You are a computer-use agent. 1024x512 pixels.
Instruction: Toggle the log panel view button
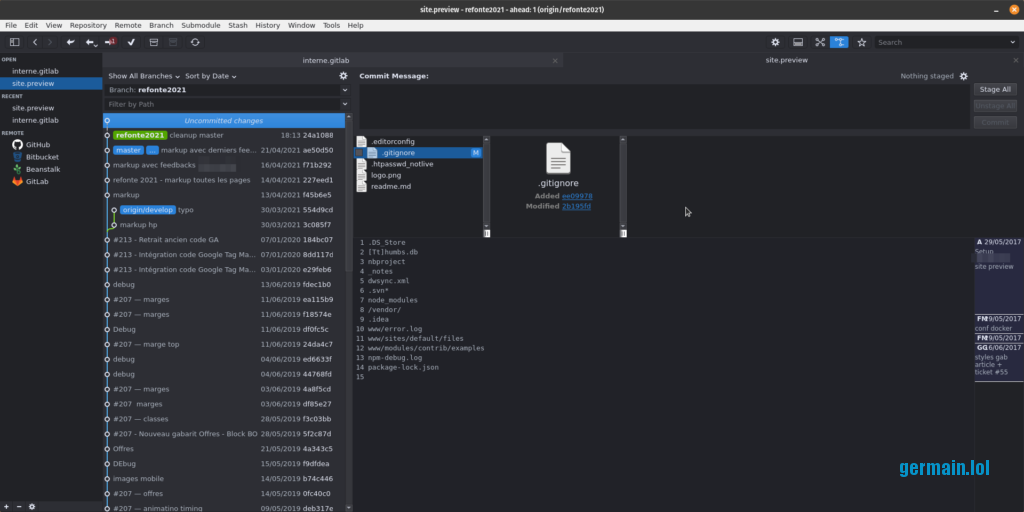[798, 42]
